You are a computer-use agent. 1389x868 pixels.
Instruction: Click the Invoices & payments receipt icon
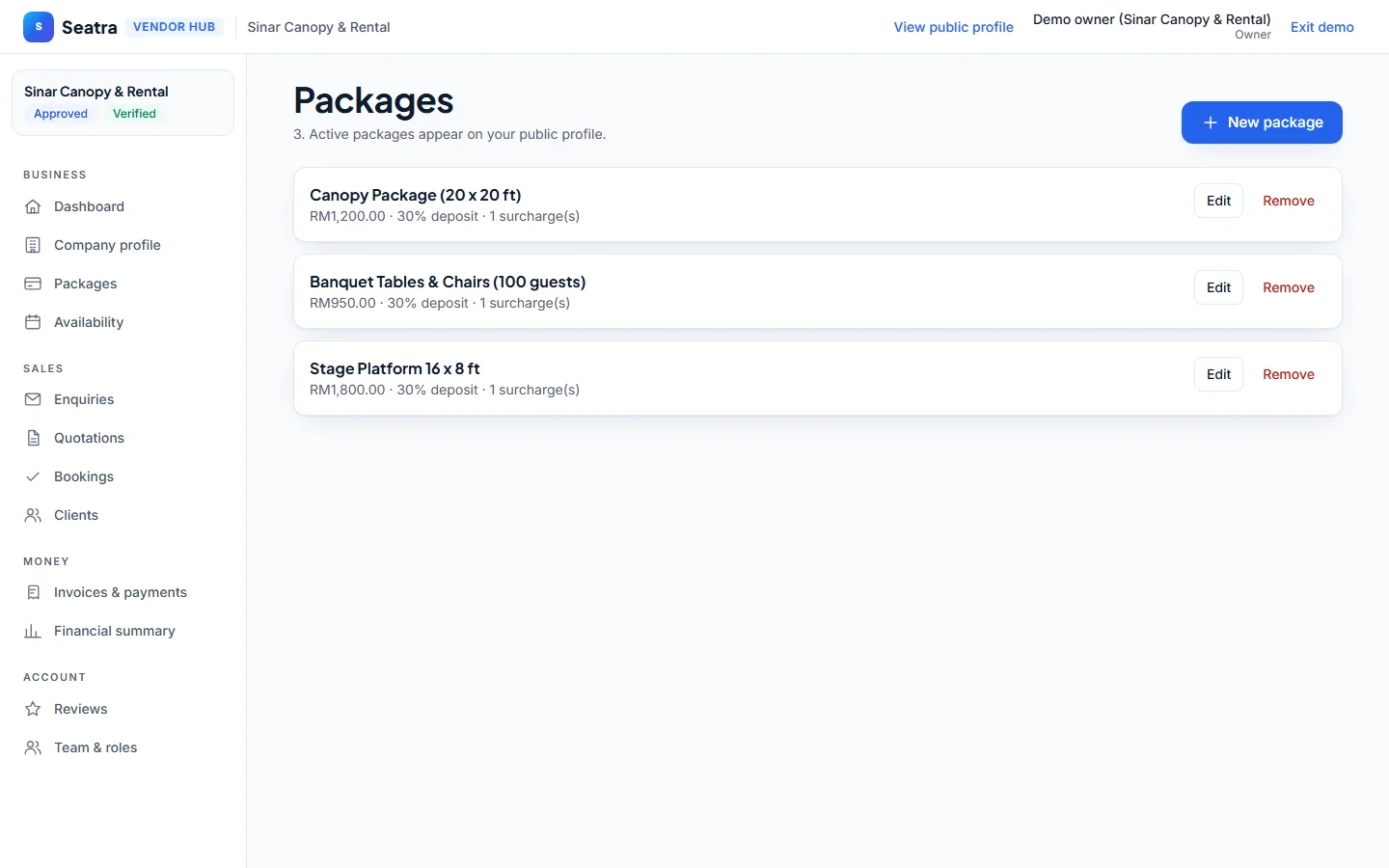[x=33, y=592]
